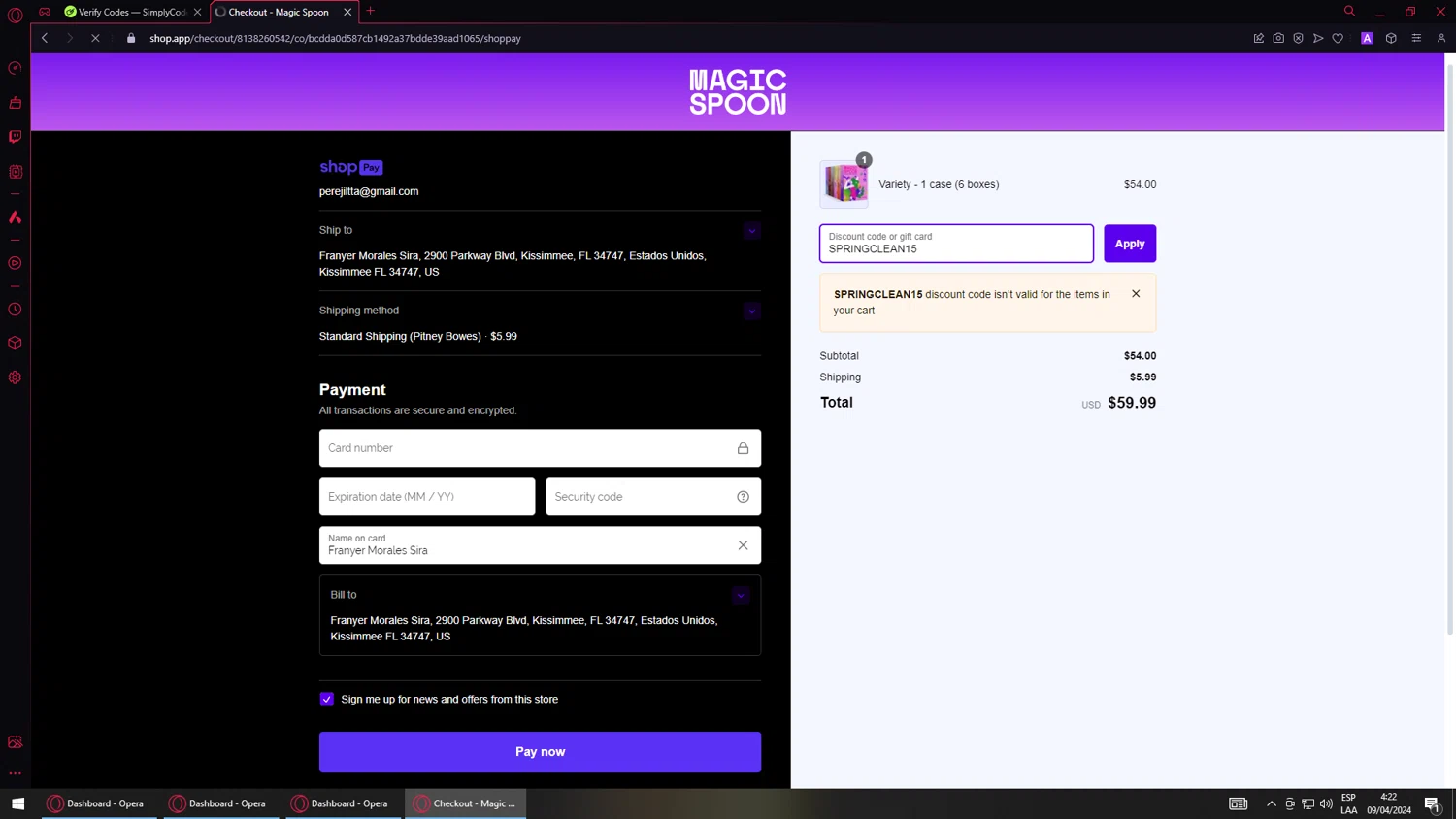Open the Windows notification center

[1432, 803]
